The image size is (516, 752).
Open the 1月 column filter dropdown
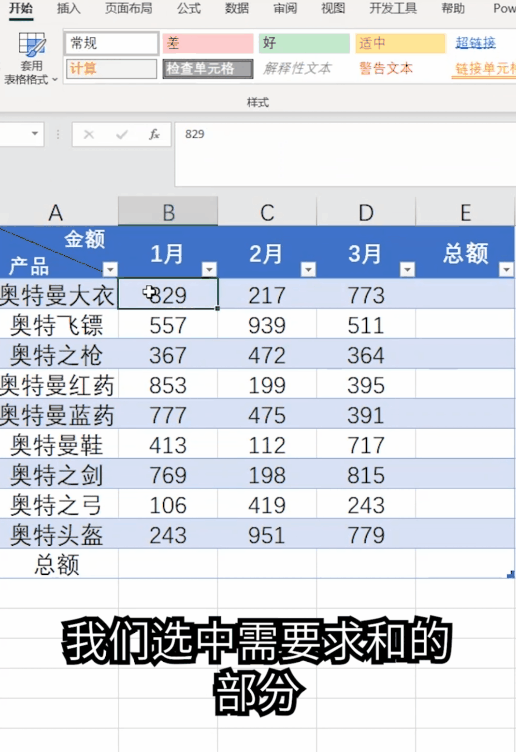click(209, 269)
